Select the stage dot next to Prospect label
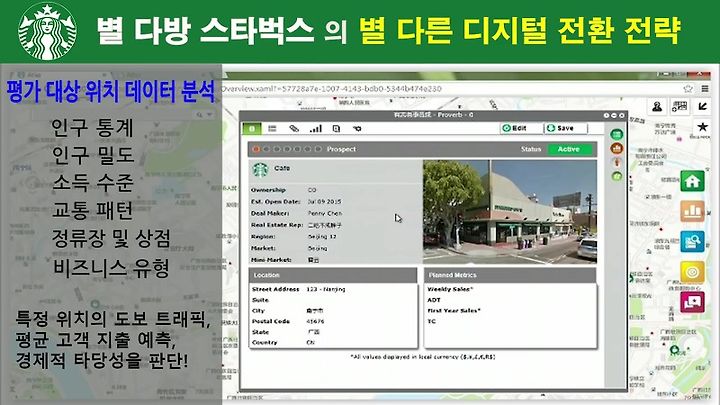This screenshot has height=405, width=720. [318, 149]
